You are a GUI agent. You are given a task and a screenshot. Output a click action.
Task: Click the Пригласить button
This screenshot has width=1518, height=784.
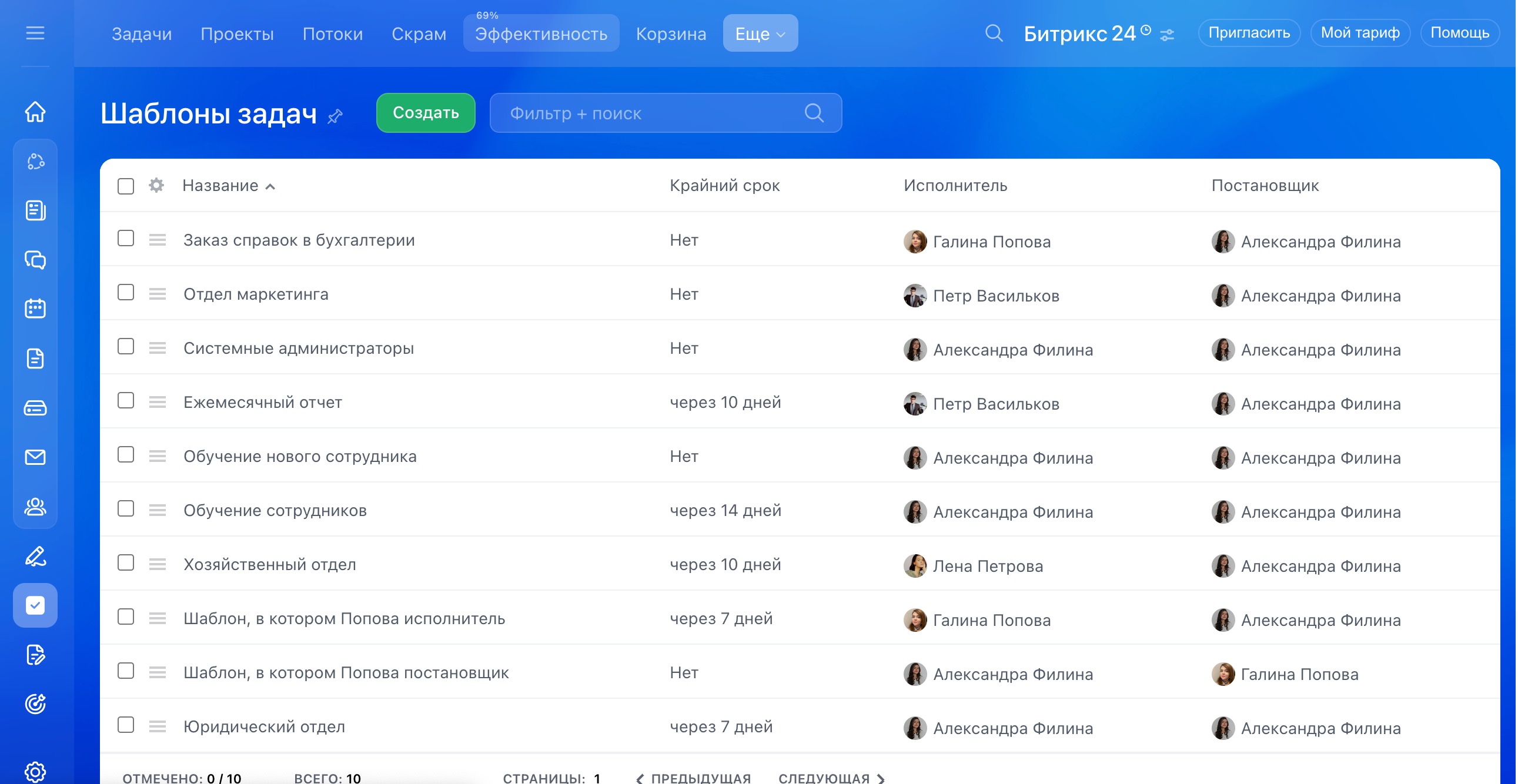point(1249,33)
